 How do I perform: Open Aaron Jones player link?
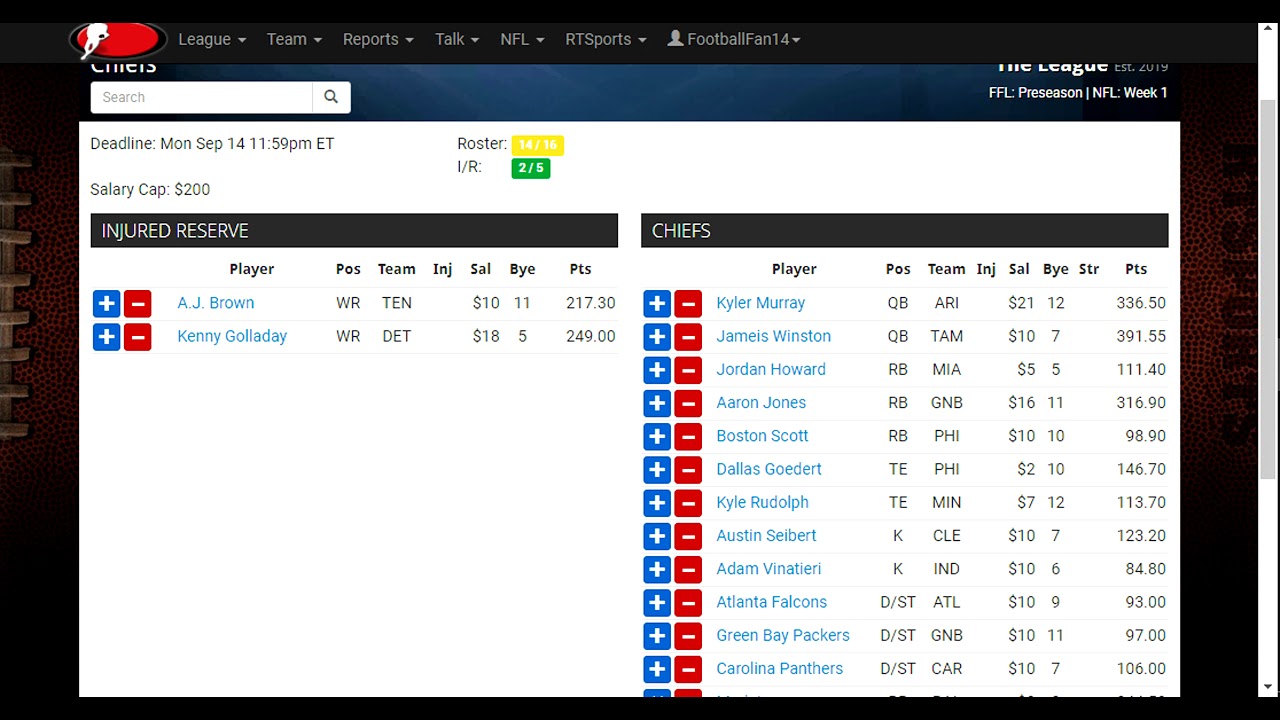[761, 402]
